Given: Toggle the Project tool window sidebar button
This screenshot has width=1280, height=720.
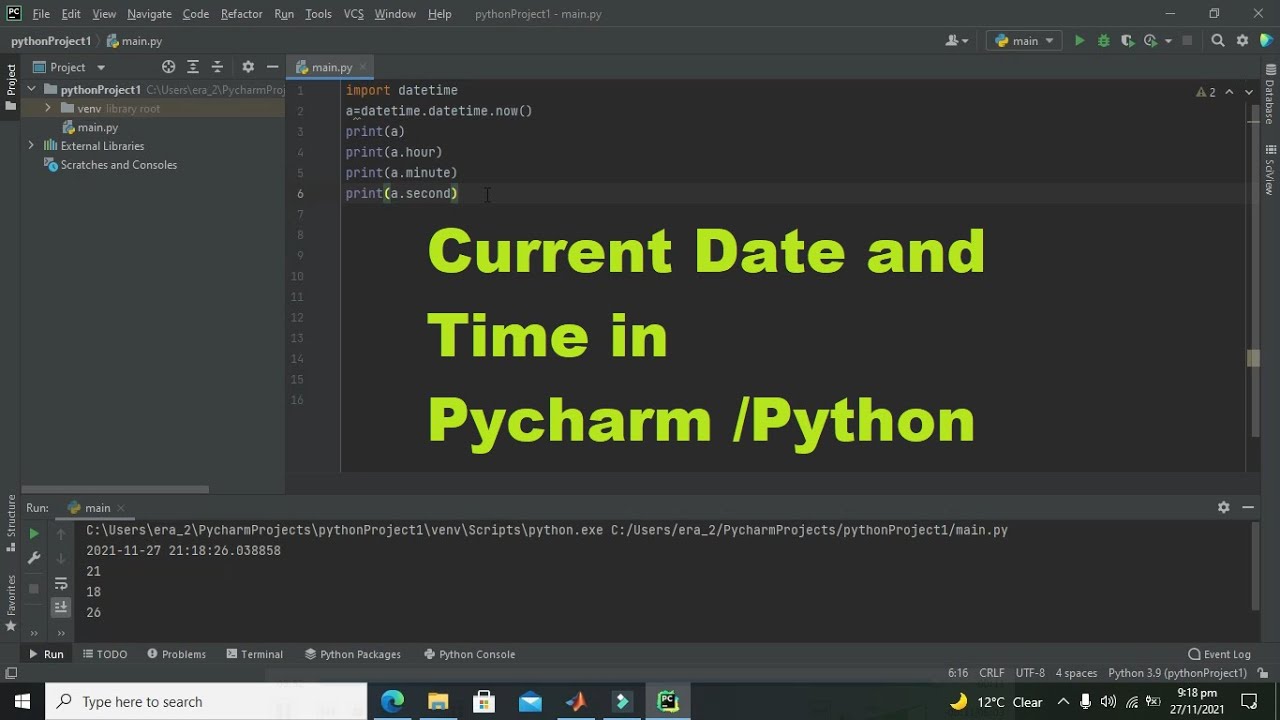Looking at the screenshot, I should [x=11, y=88].
